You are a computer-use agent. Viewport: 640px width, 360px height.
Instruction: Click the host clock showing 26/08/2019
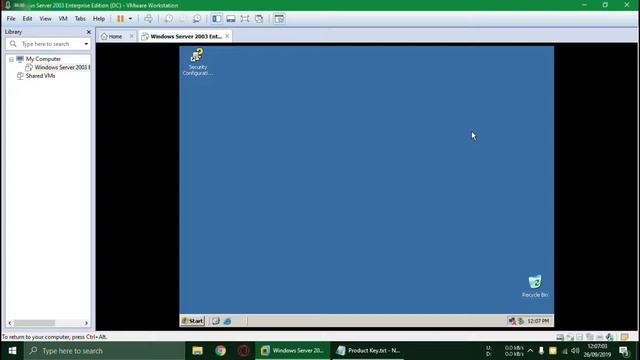click(x=597, y=351)
